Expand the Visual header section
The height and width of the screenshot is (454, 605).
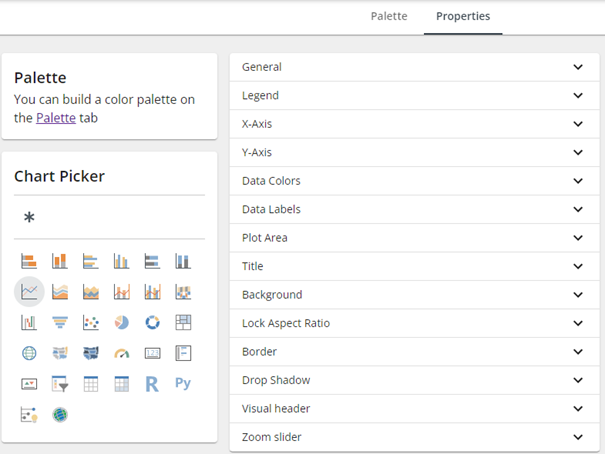[414, 409]
